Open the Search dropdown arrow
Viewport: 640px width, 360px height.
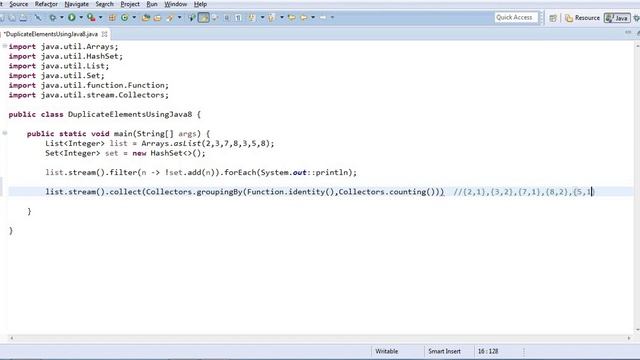180,18
